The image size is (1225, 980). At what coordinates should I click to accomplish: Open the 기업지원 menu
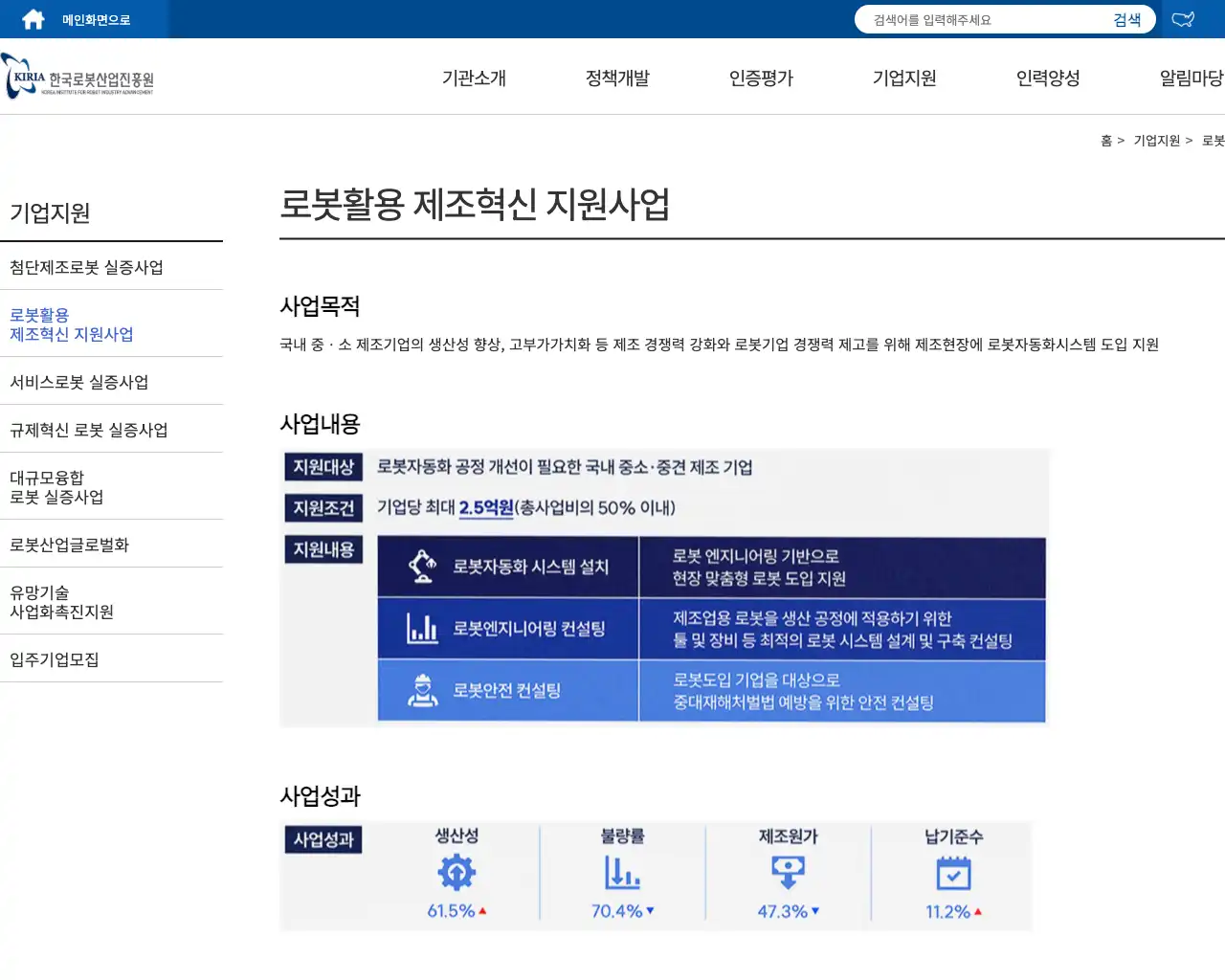[903, 78]
